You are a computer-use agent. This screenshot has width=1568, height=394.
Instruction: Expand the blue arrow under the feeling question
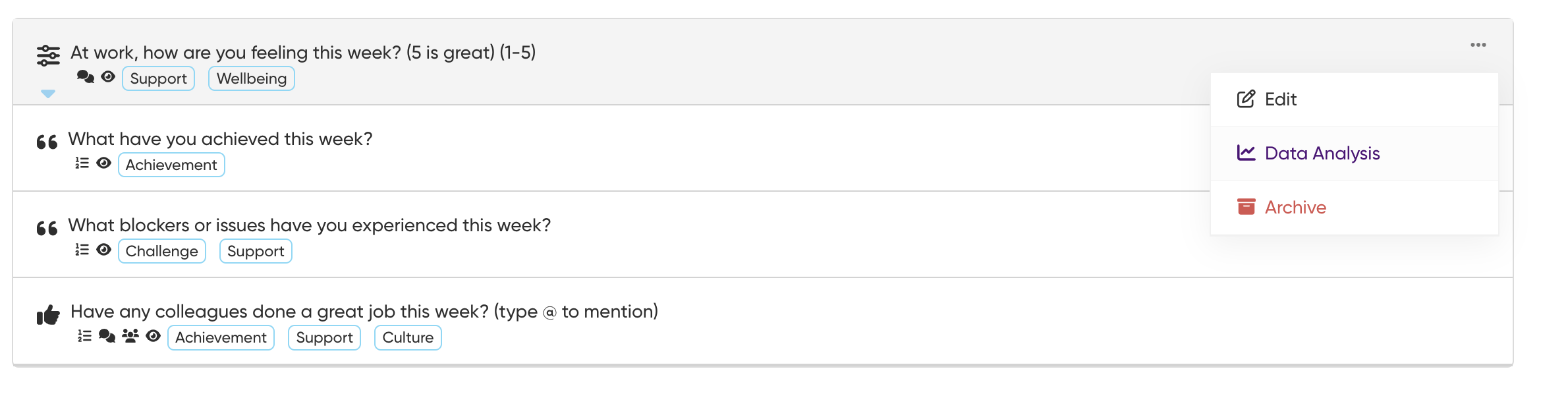click(x=48, y=94)
